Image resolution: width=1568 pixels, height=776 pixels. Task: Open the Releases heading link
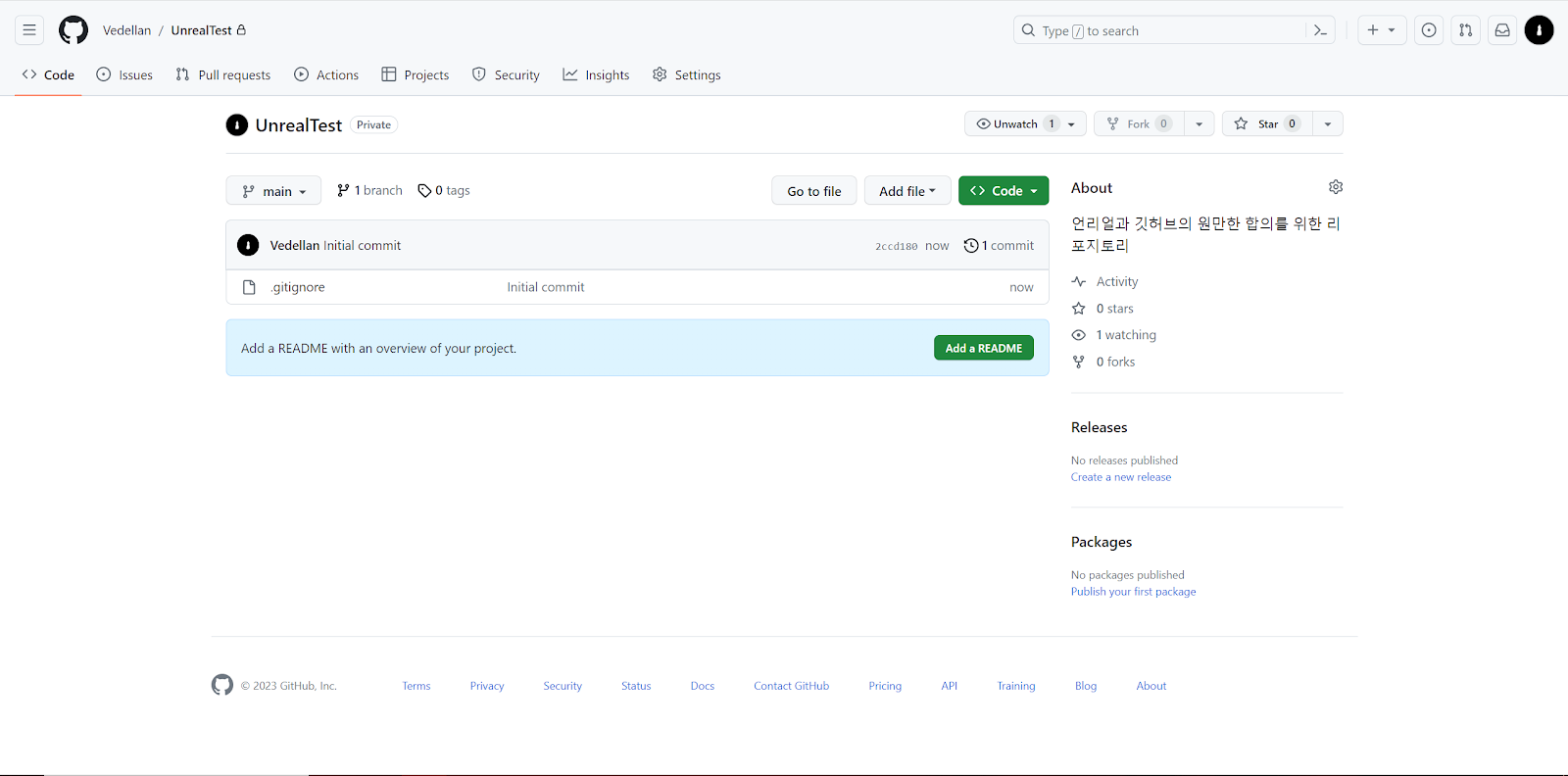(x=1100, y=427)
